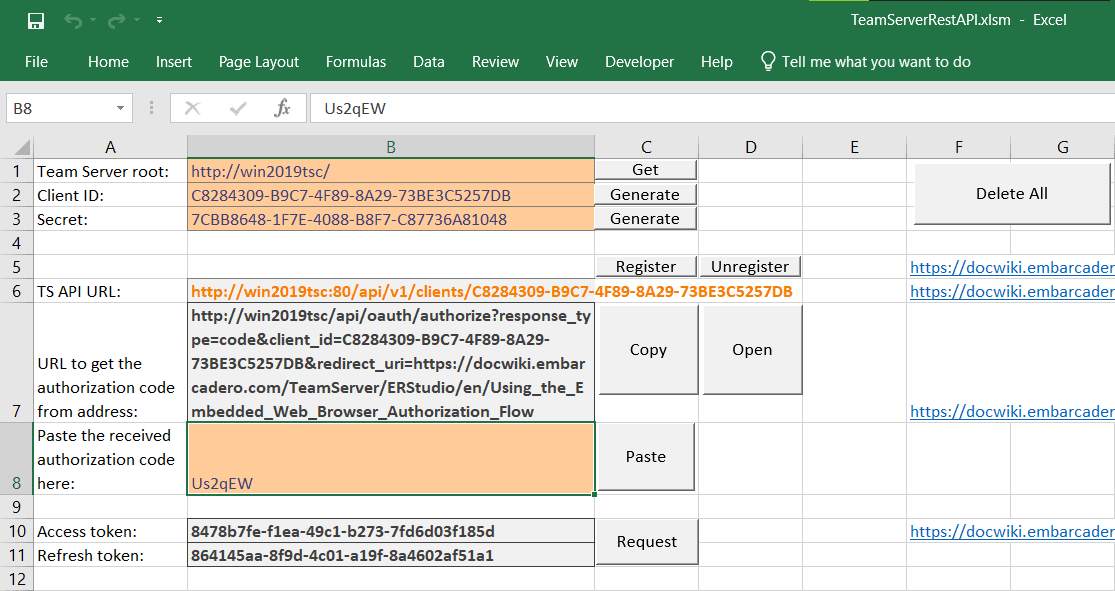The height and width of the screenshot is (591, 1115).
Task: Click the Request button for tokens
Action: click(647, 542)
